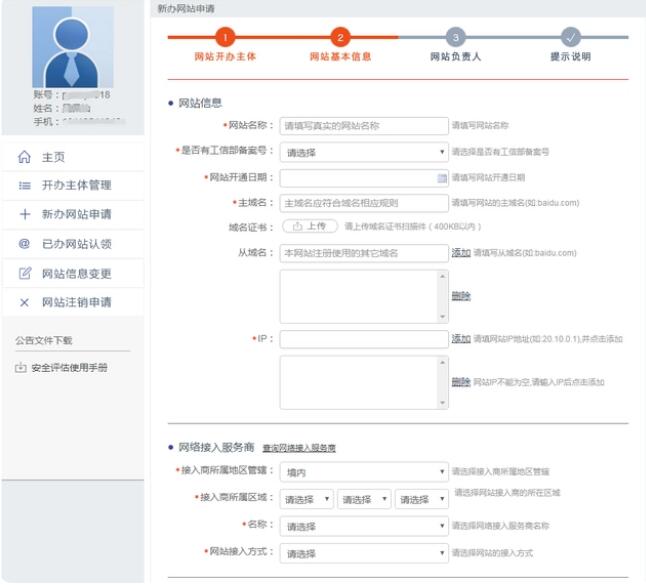Image resolution: width=646 pixels, height=585 pixels.
Task: Click the 网站开办主体 step label
Action: (225, 57)
